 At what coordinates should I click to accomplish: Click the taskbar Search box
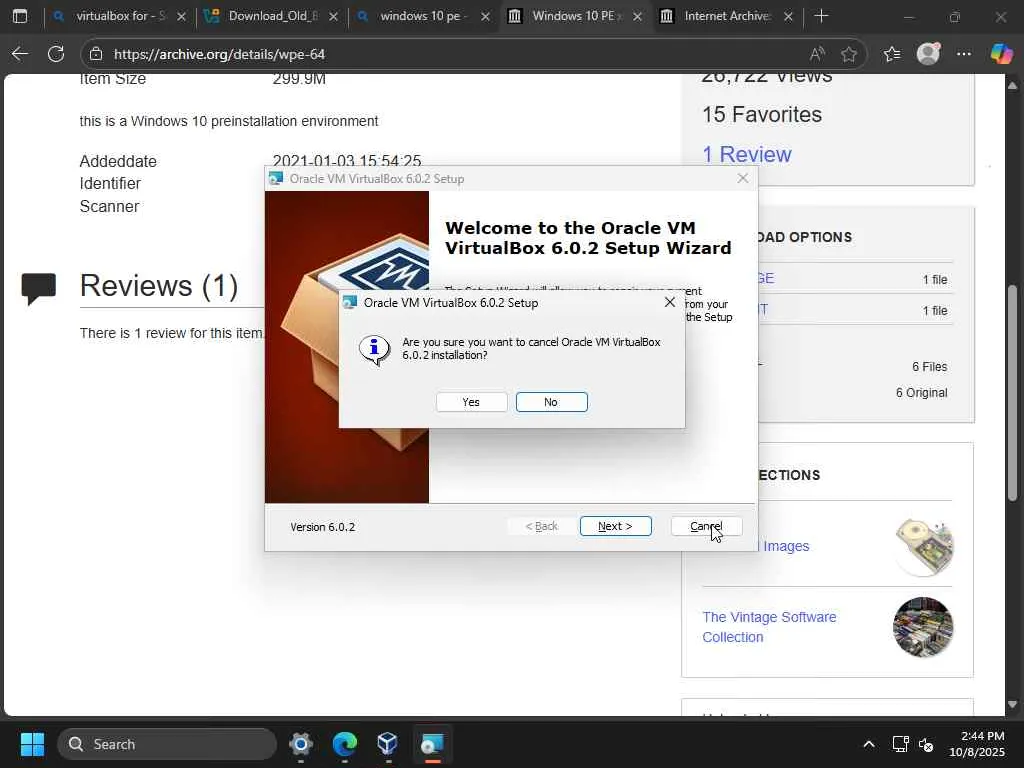[x=167, y=744]
